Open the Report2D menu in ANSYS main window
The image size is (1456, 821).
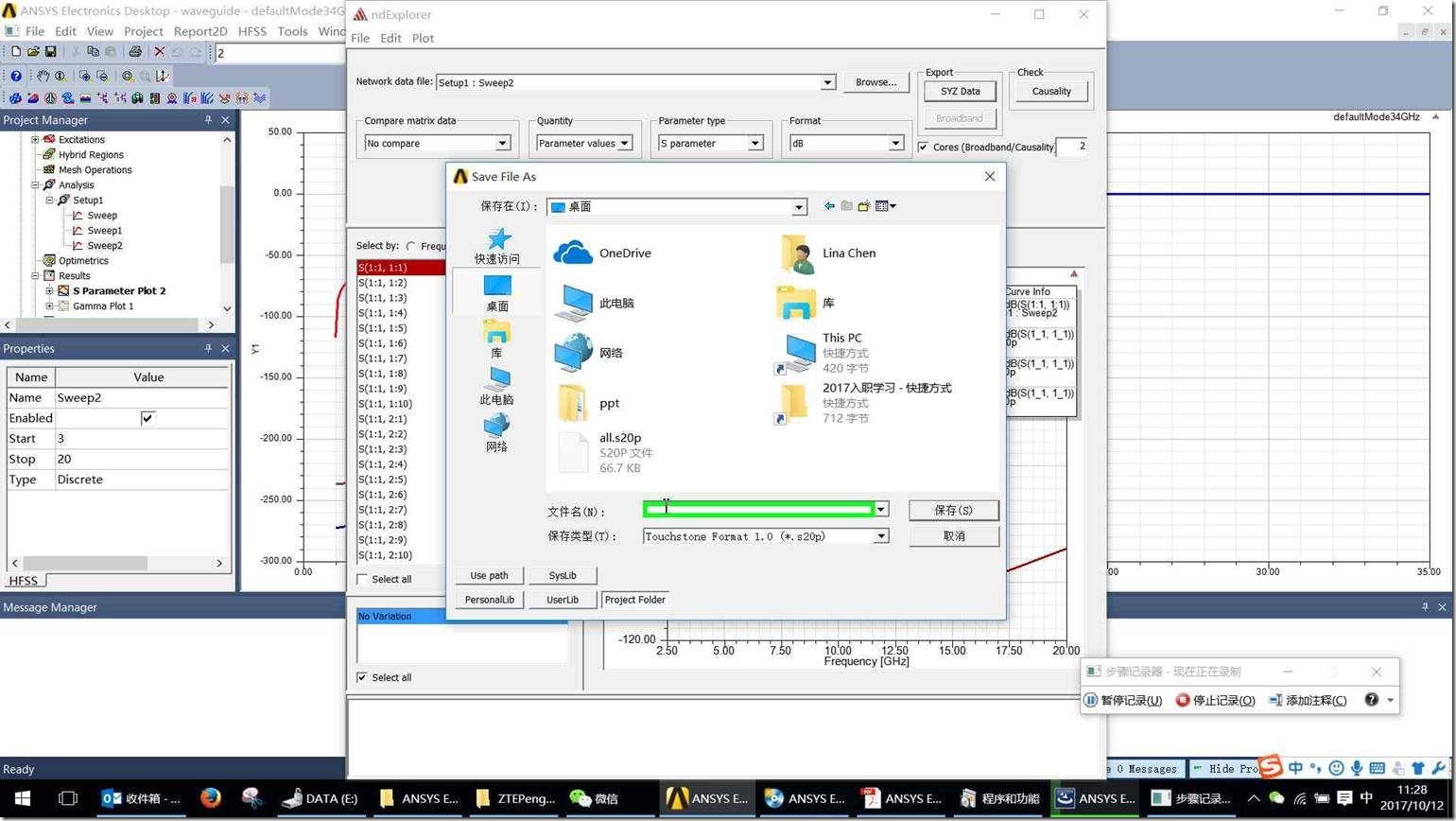click(x=200, y=31)
